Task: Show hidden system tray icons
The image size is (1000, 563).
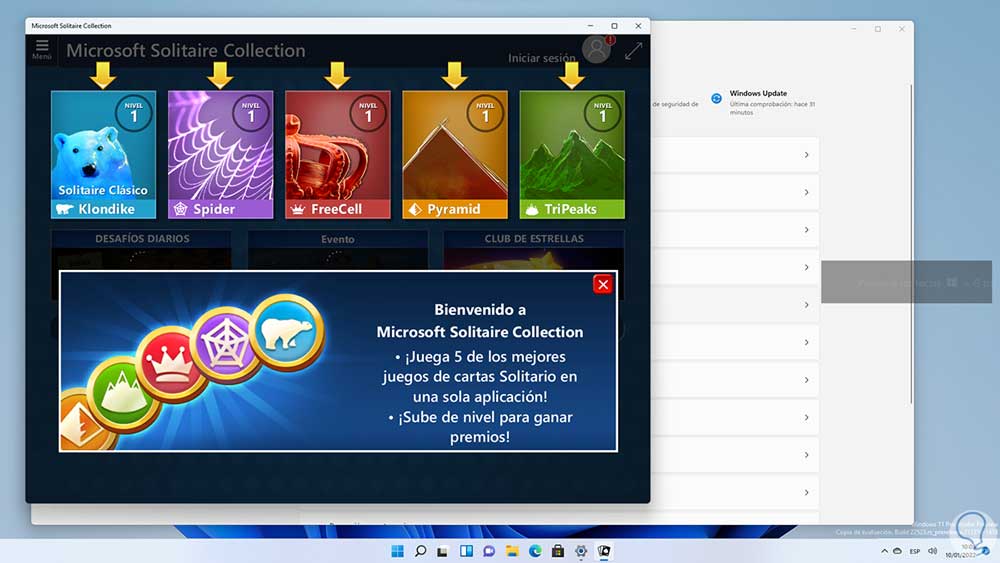Action: coord(885,551)
